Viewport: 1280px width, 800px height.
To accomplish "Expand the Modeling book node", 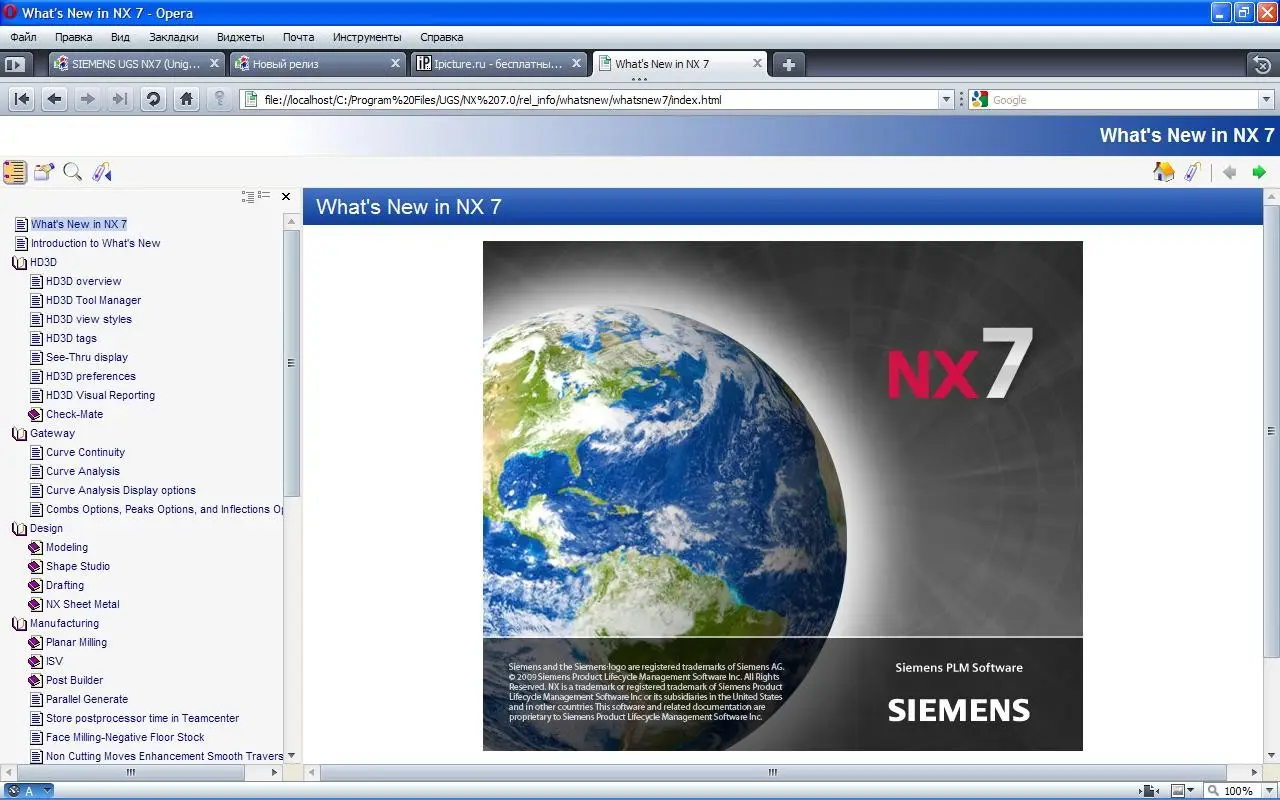I will tap(36, 548).
